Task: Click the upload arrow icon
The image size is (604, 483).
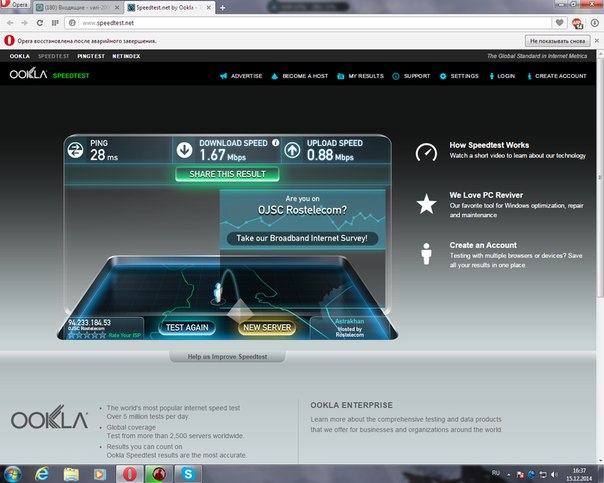Action: pos(292,150)
